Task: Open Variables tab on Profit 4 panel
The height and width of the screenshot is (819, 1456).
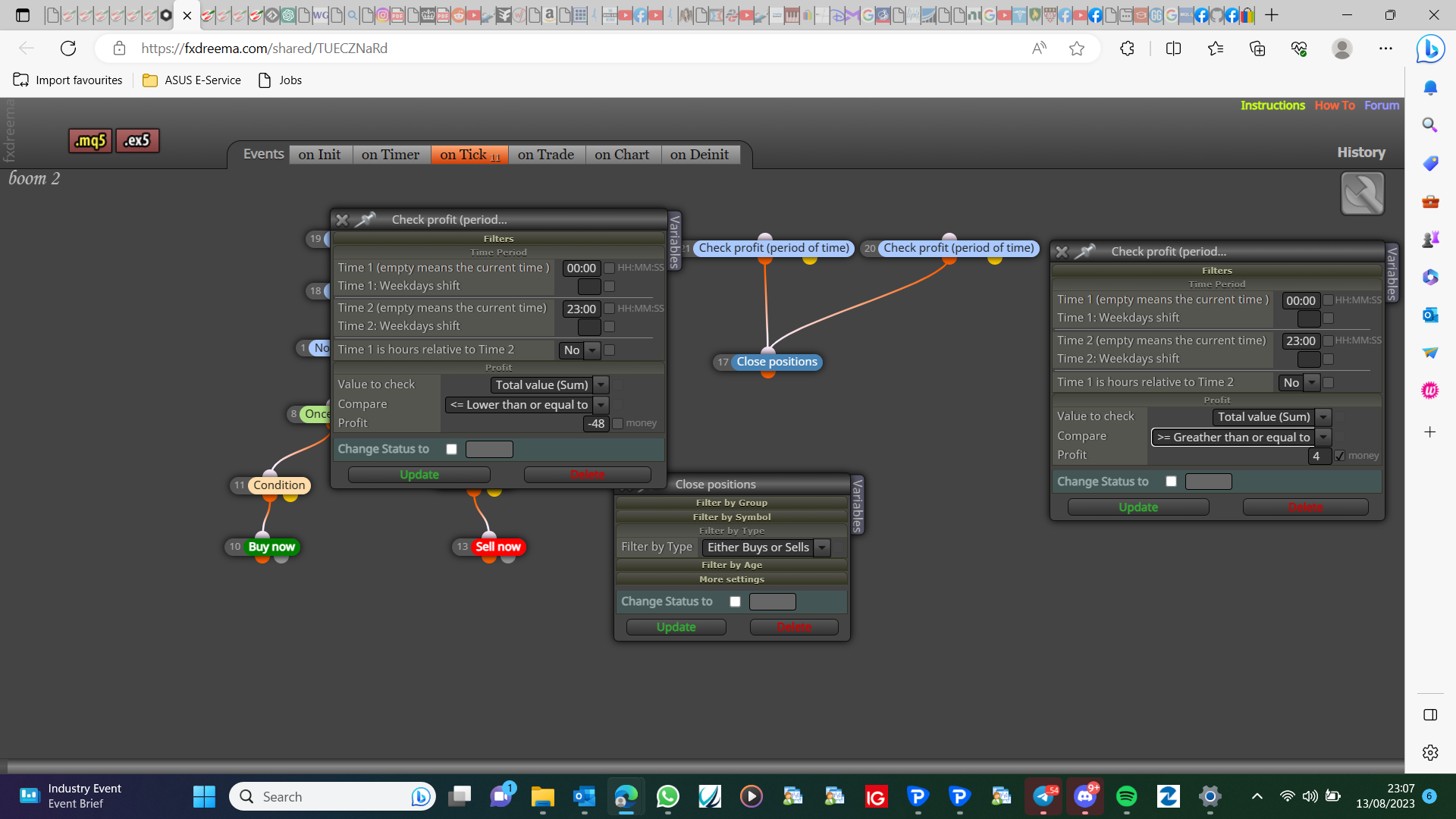Action: pyautogui.click(x=1392, y=274)
